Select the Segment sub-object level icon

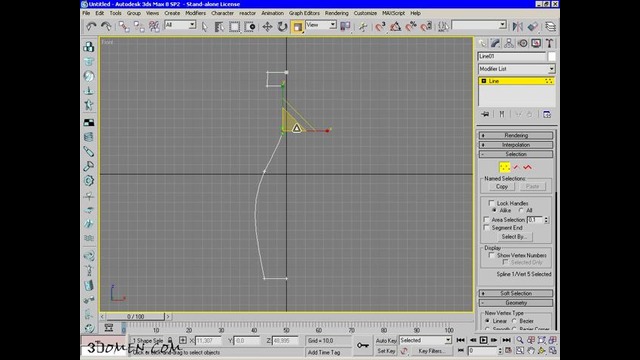tap(516, 167)
